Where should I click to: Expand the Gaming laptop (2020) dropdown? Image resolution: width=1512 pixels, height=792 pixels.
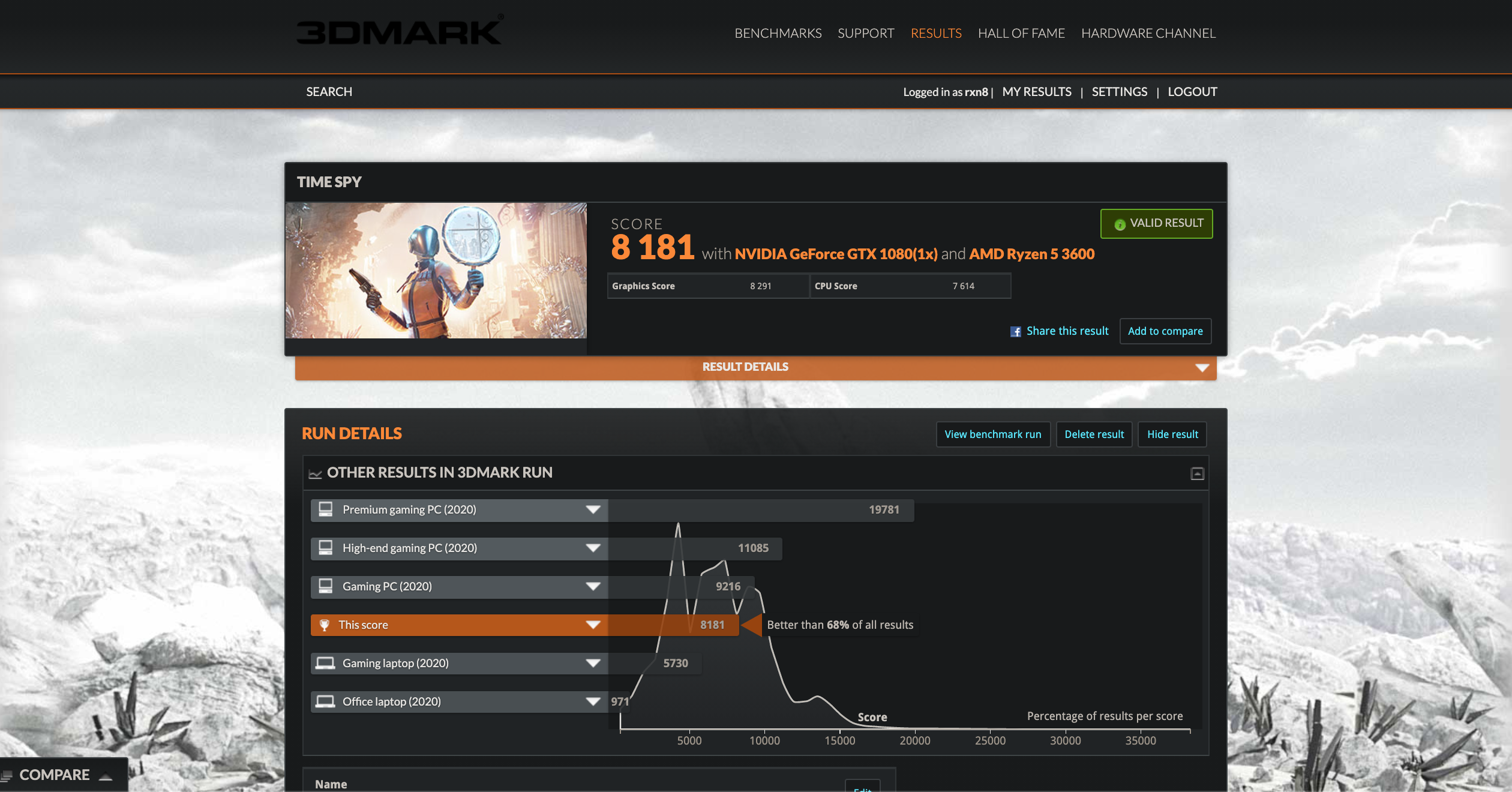pos(593,664)
